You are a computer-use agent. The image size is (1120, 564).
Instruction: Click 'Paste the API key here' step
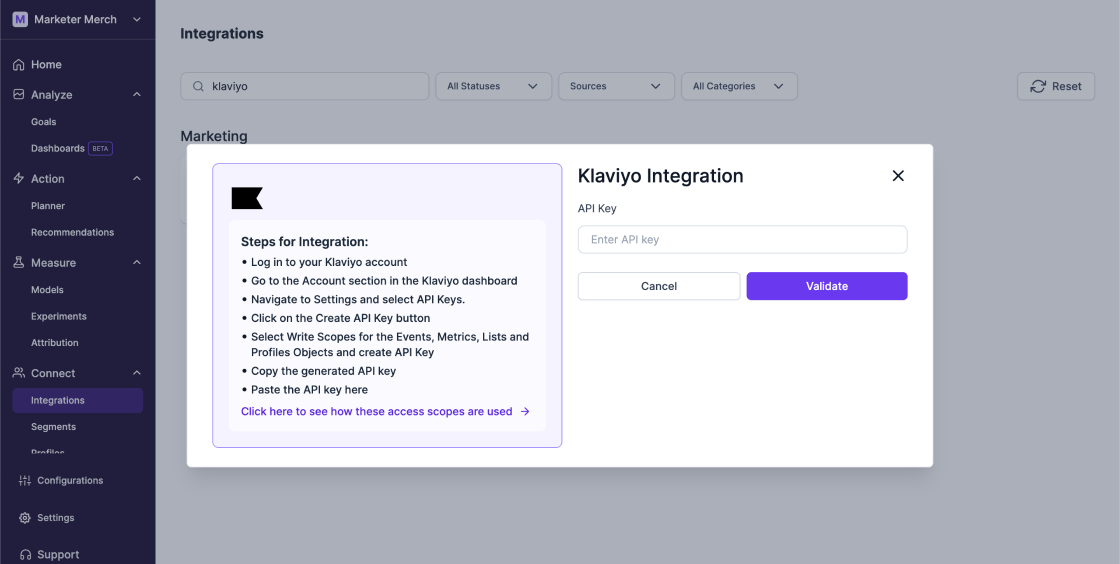point(309,390)
